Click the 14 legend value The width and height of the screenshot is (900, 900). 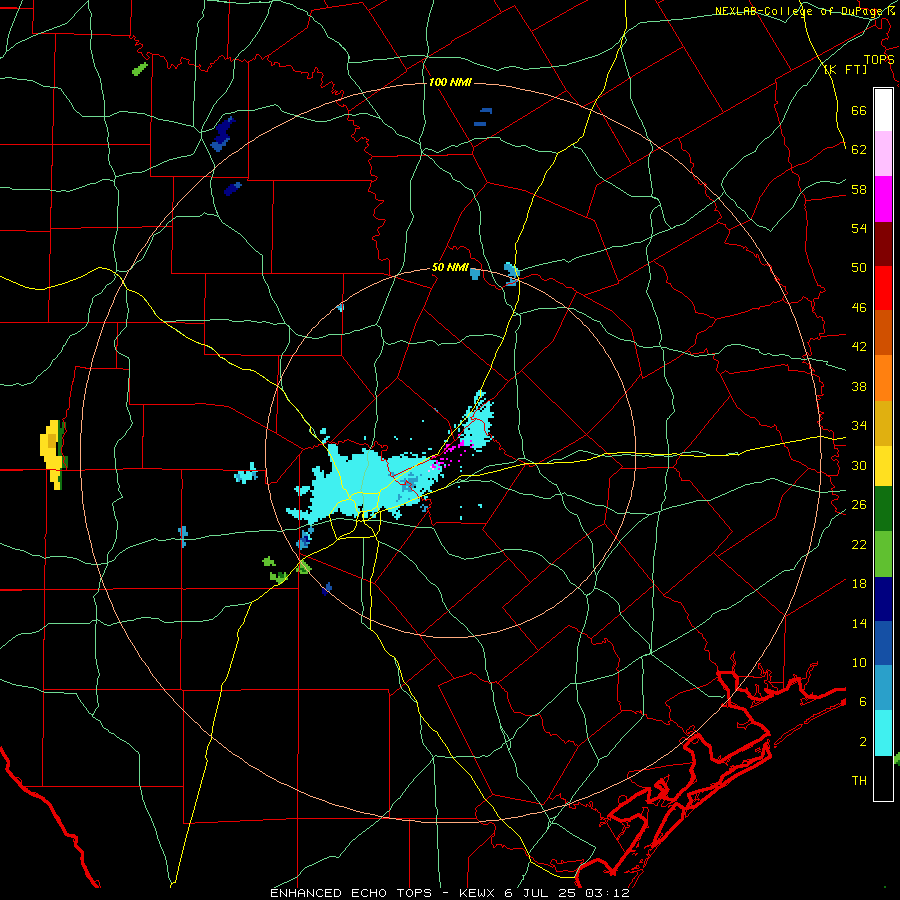point(859,623)
